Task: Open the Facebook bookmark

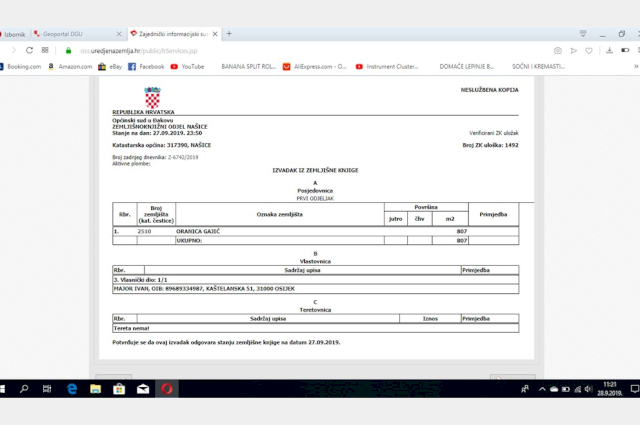Action: [x=146, y=67]
